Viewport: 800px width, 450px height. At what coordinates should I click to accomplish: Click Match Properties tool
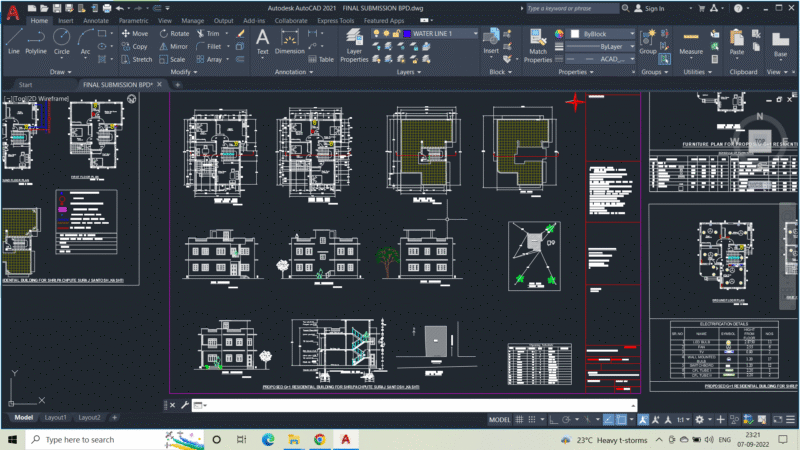click(x=537, y=45)
